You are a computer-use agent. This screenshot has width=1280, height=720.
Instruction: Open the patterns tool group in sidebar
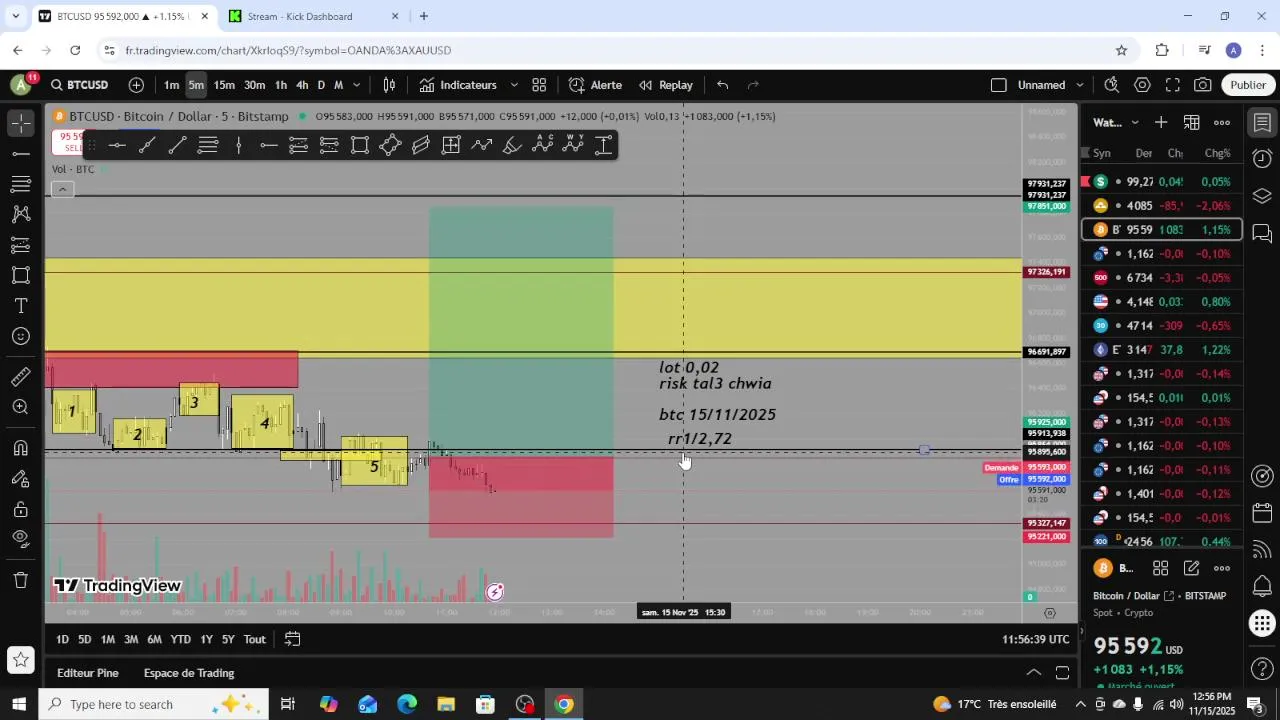pos(21,214)
